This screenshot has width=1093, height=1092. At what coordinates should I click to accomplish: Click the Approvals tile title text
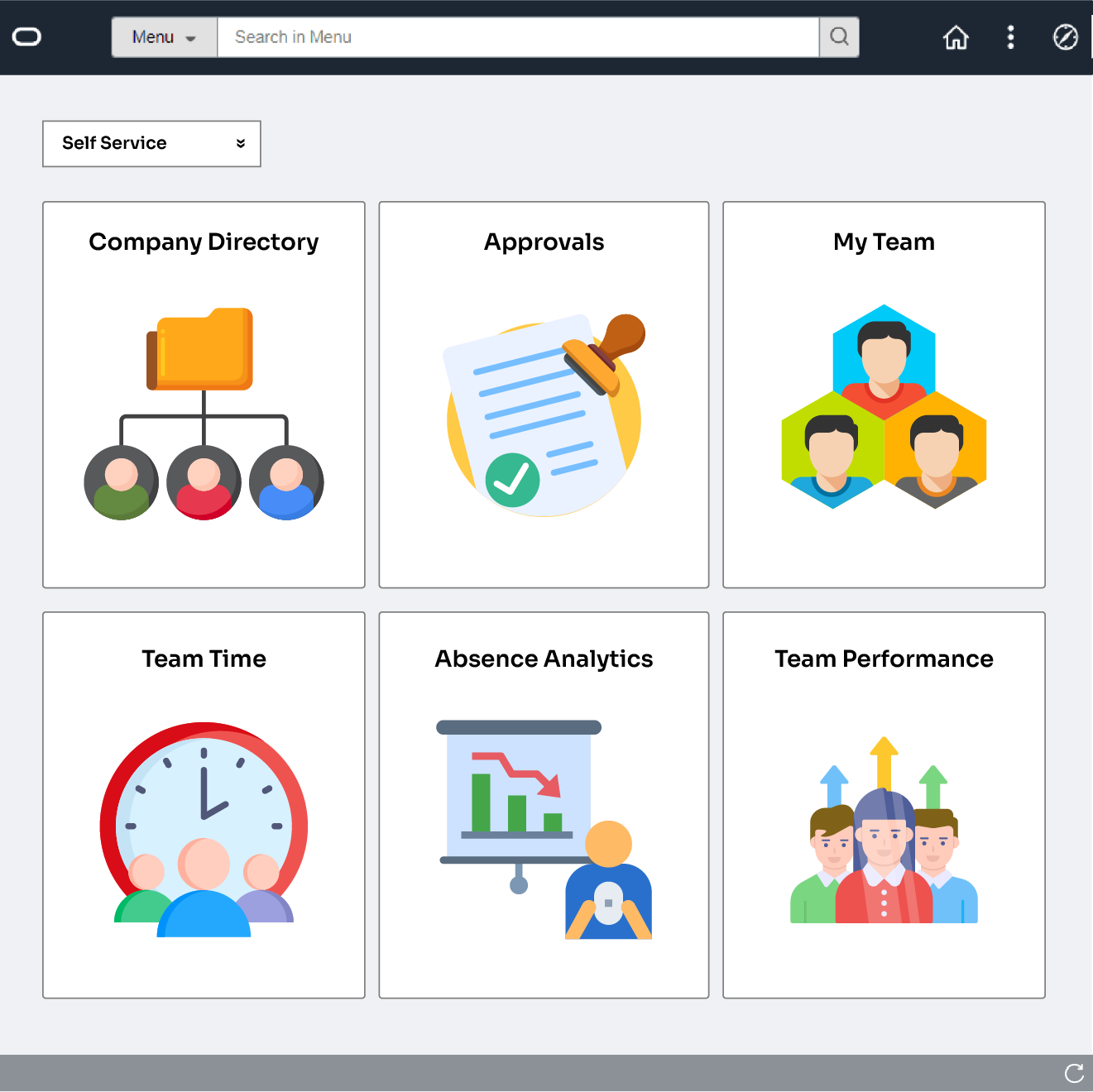click(544, 242)
